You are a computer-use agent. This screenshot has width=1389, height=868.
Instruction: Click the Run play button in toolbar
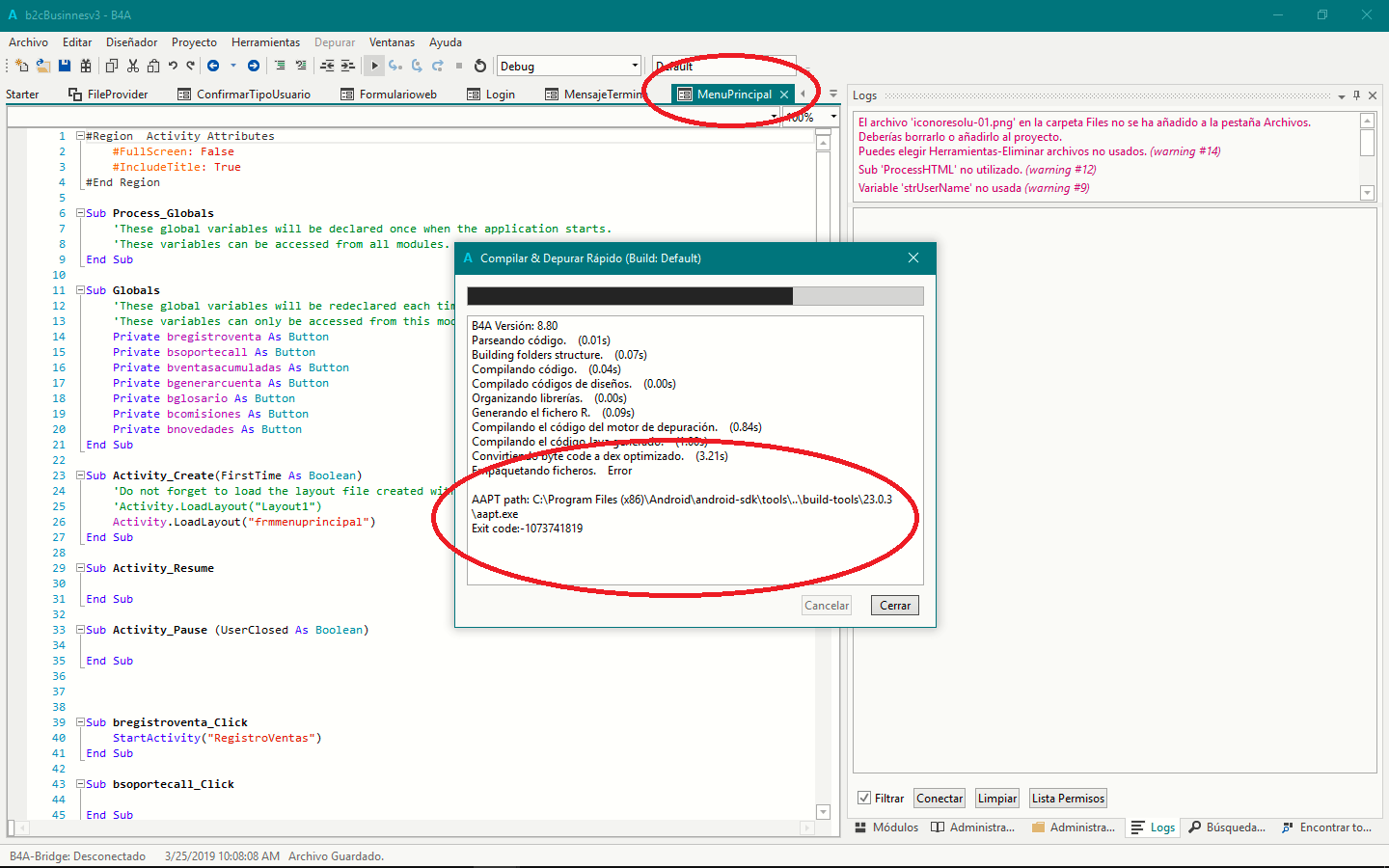point(374,66)
